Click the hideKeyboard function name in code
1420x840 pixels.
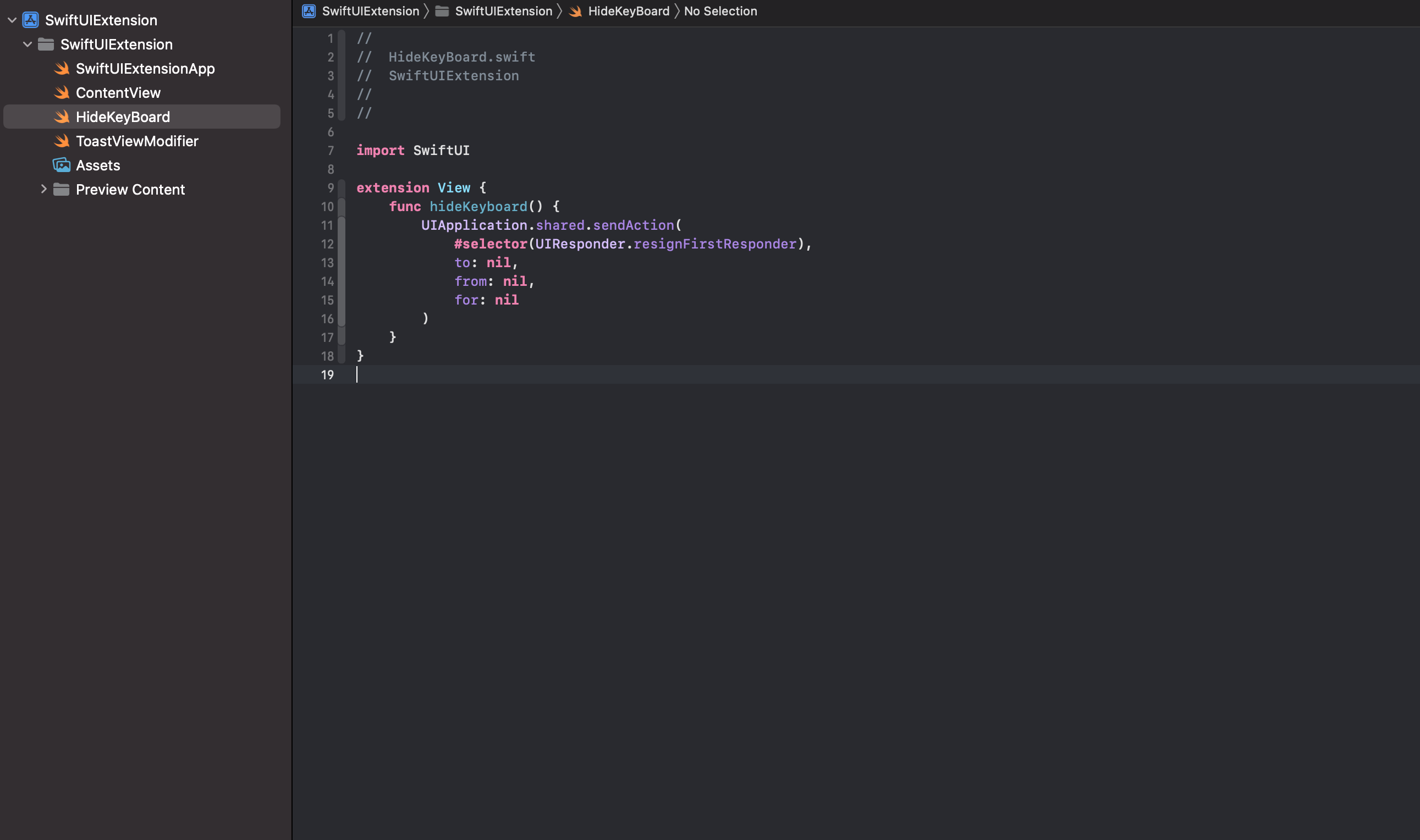(x=478, y=207)
